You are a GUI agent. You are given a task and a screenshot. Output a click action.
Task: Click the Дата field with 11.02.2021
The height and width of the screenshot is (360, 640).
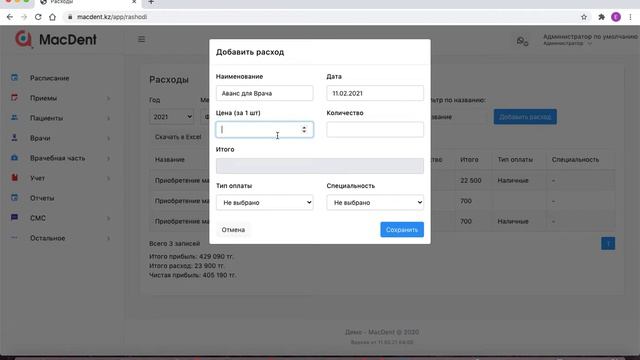point(375,93)
